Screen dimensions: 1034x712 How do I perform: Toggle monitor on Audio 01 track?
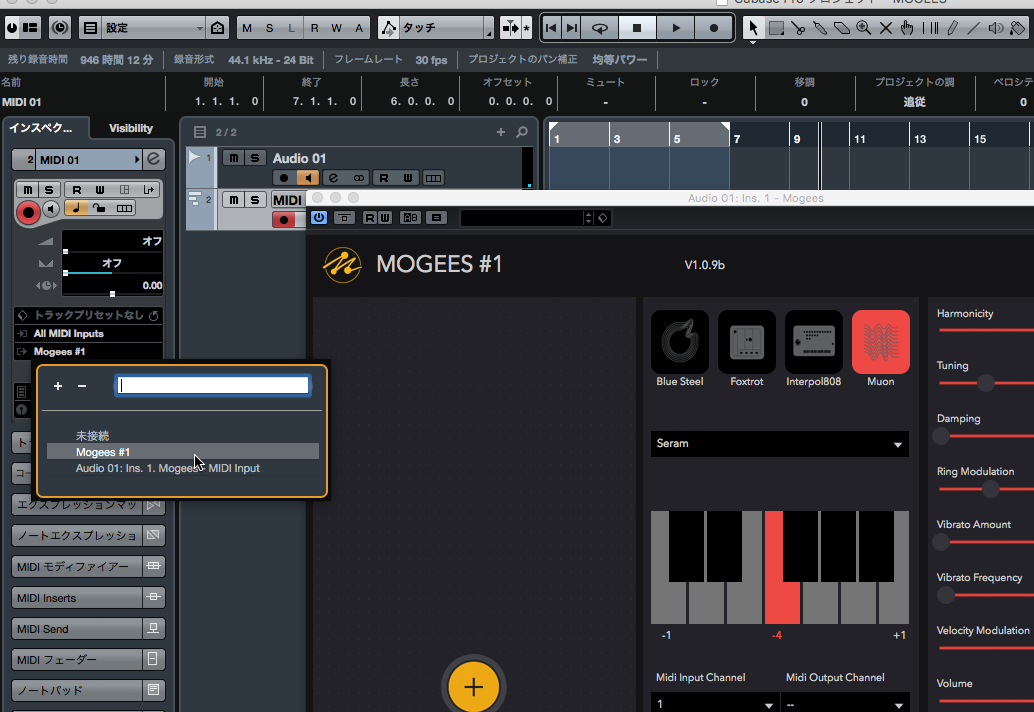point(308,178)
